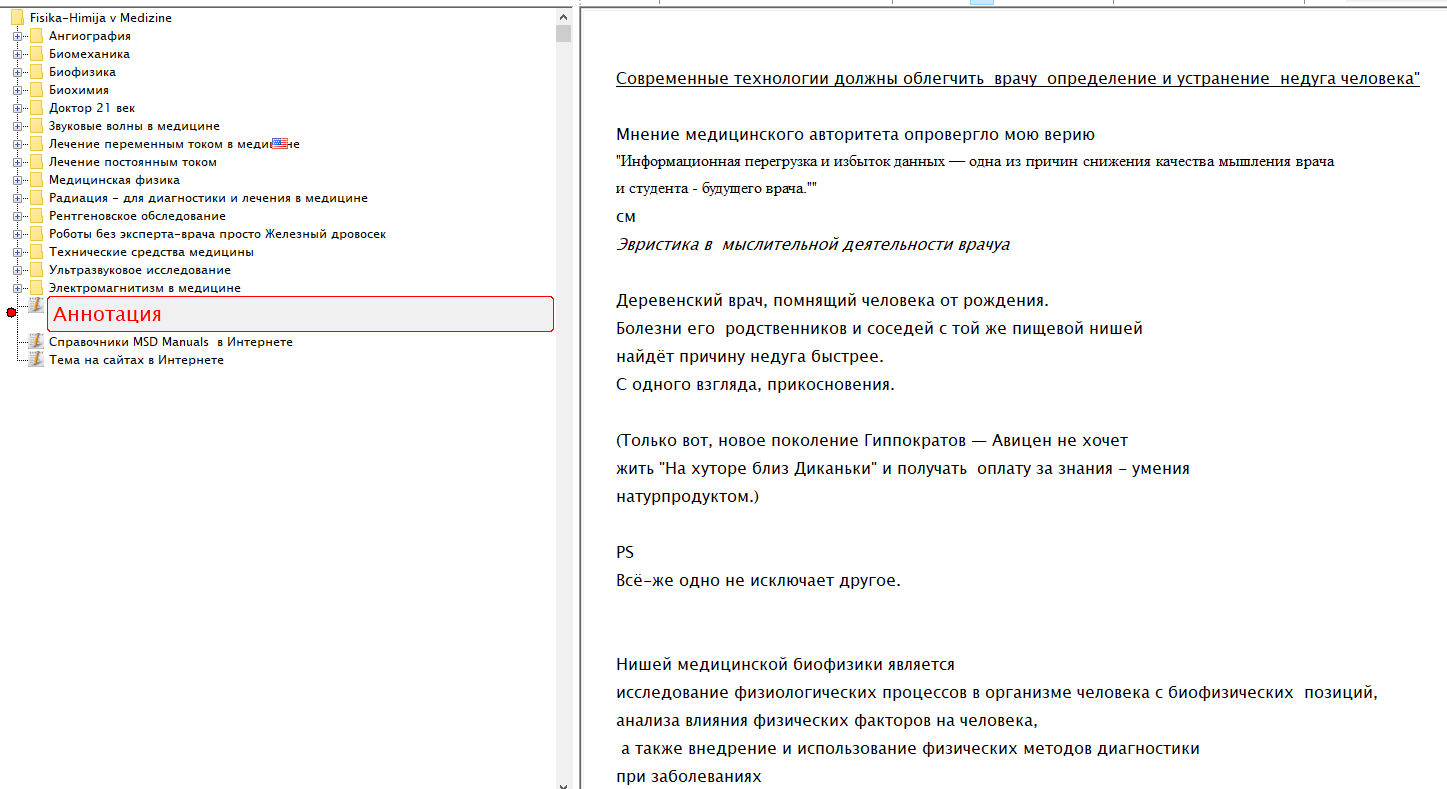Click the tree panel scrollbar down arrow
Viewport: 1447px width, 789px height.
pos(564,781)
